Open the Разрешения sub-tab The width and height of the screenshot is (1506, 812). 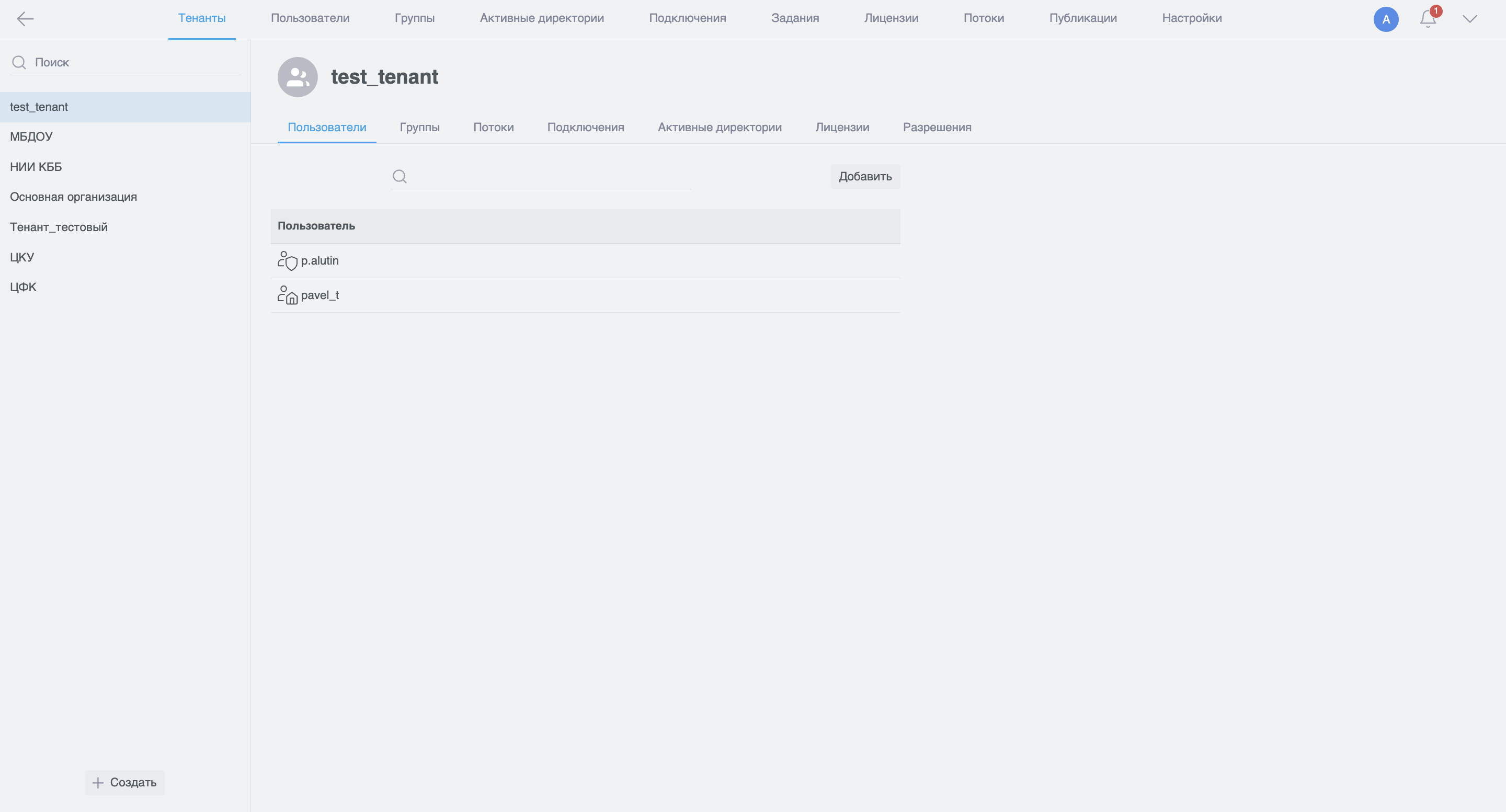pyautogui.click(x=937, y=128)
